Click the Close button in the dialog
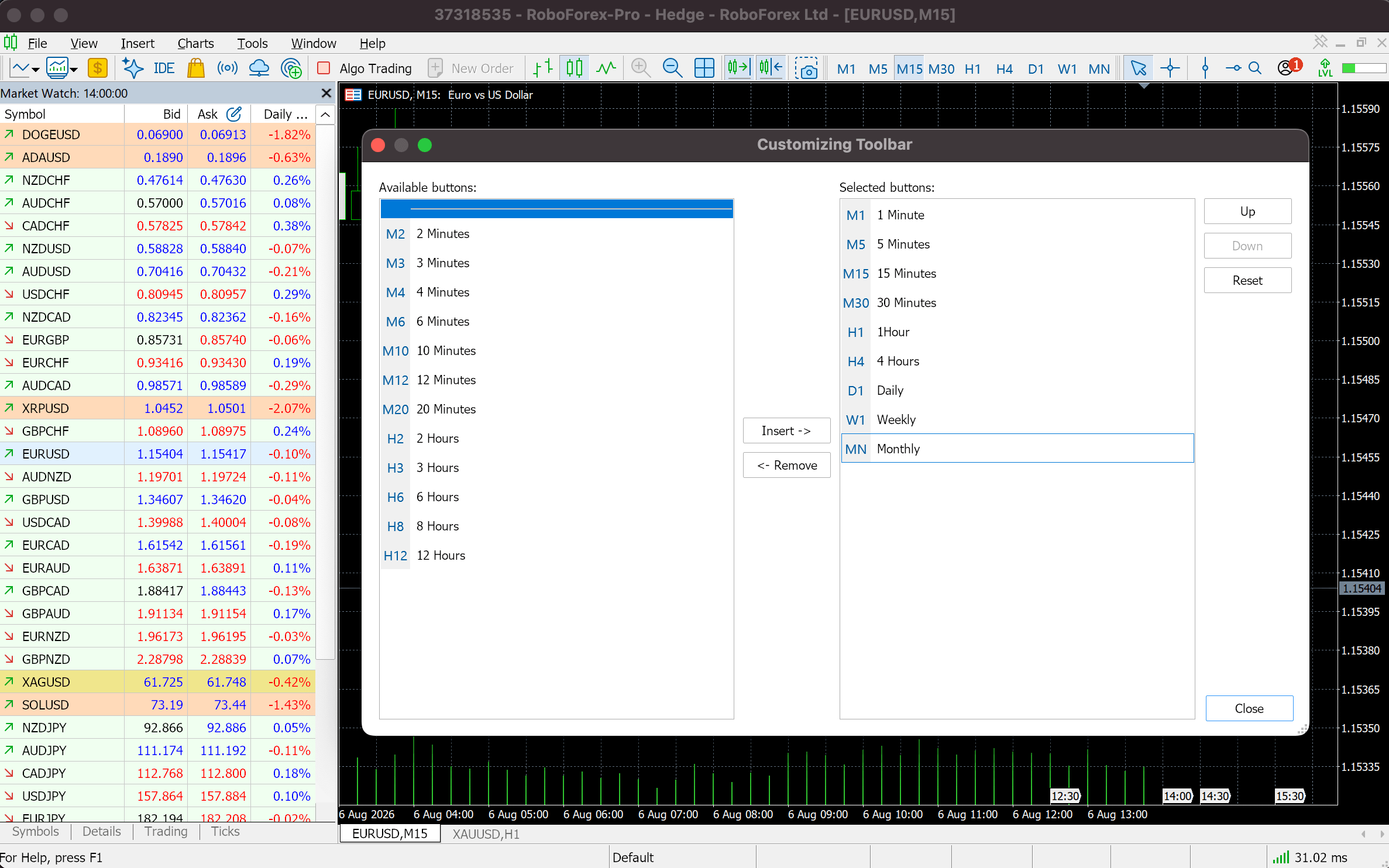1389x868 pixels. tap(1249, 708)
